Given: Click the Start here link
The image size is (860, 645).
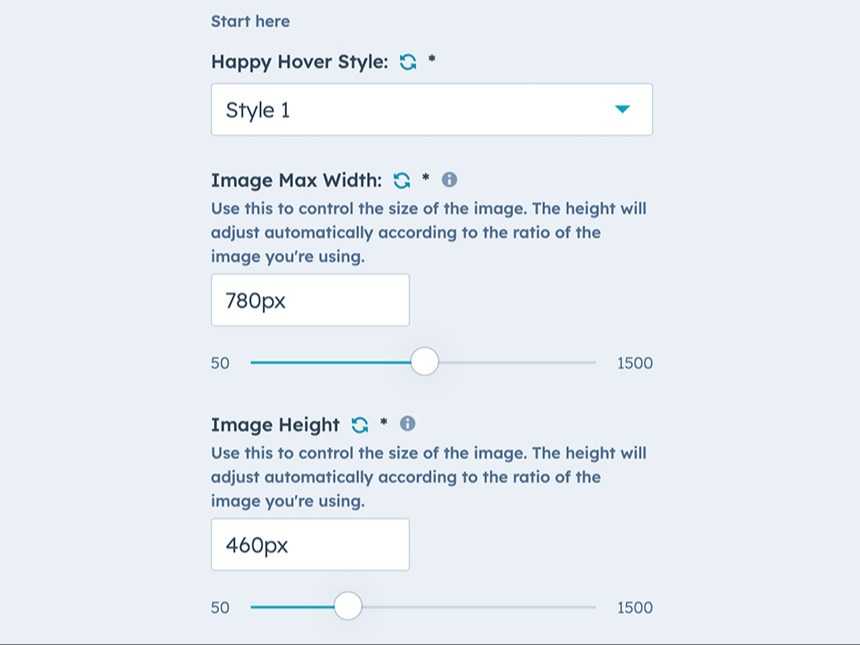Looking at the screenshot, I should click(250, 21).
